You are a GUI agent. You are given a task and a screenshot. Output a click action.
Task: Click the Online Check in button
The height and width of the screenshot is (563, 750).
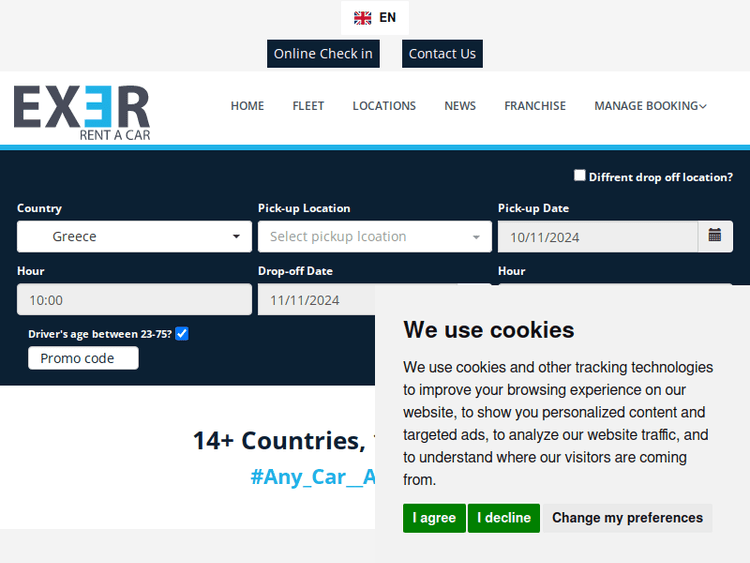(x=323, y=54)
